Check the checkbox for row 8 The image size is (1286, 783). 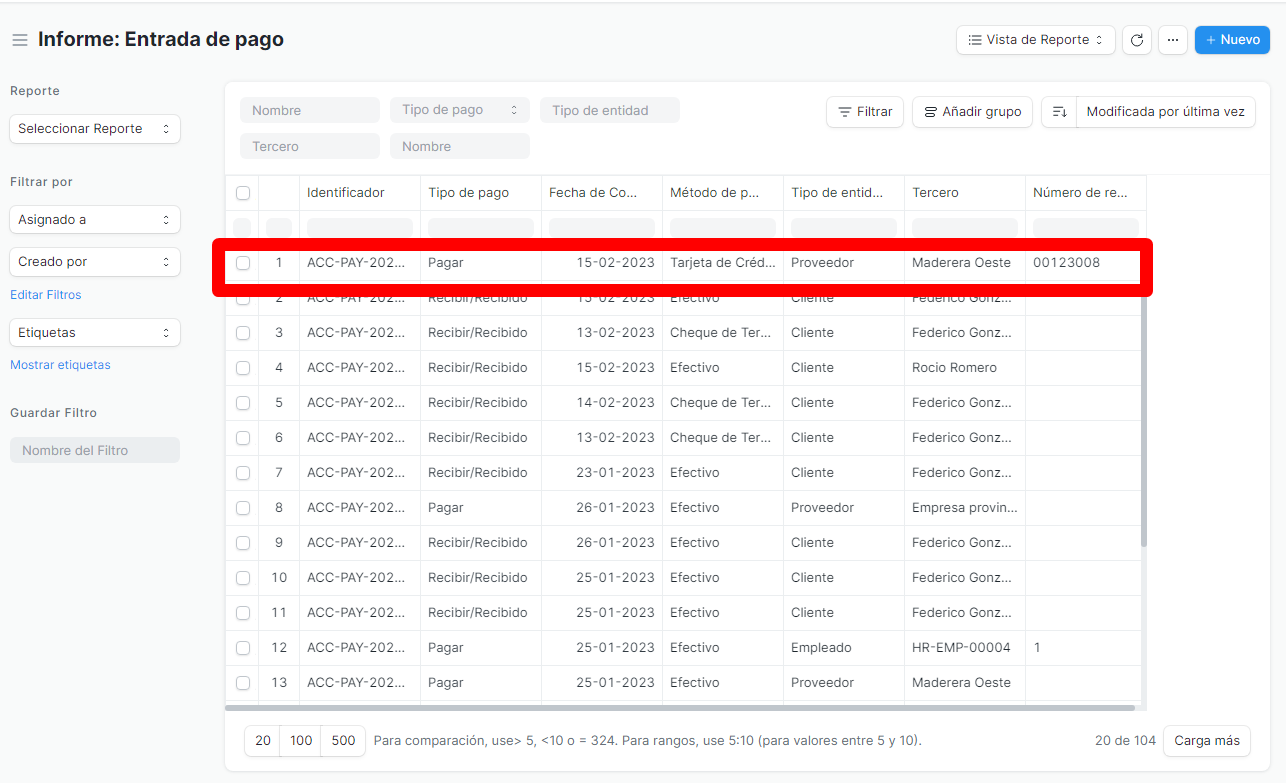243,508
